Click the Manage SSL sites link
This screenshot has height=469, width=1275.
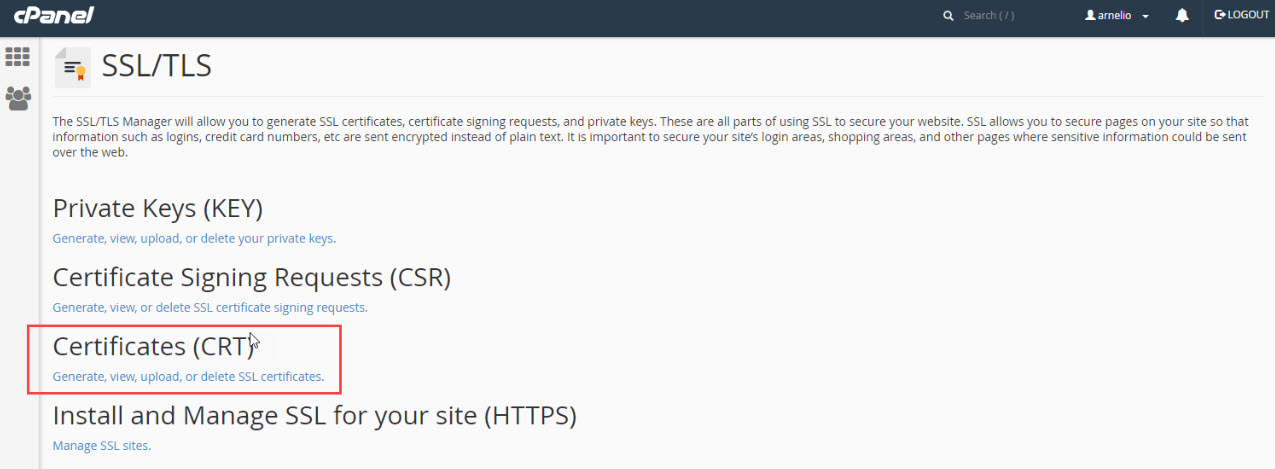pos(101,446)
